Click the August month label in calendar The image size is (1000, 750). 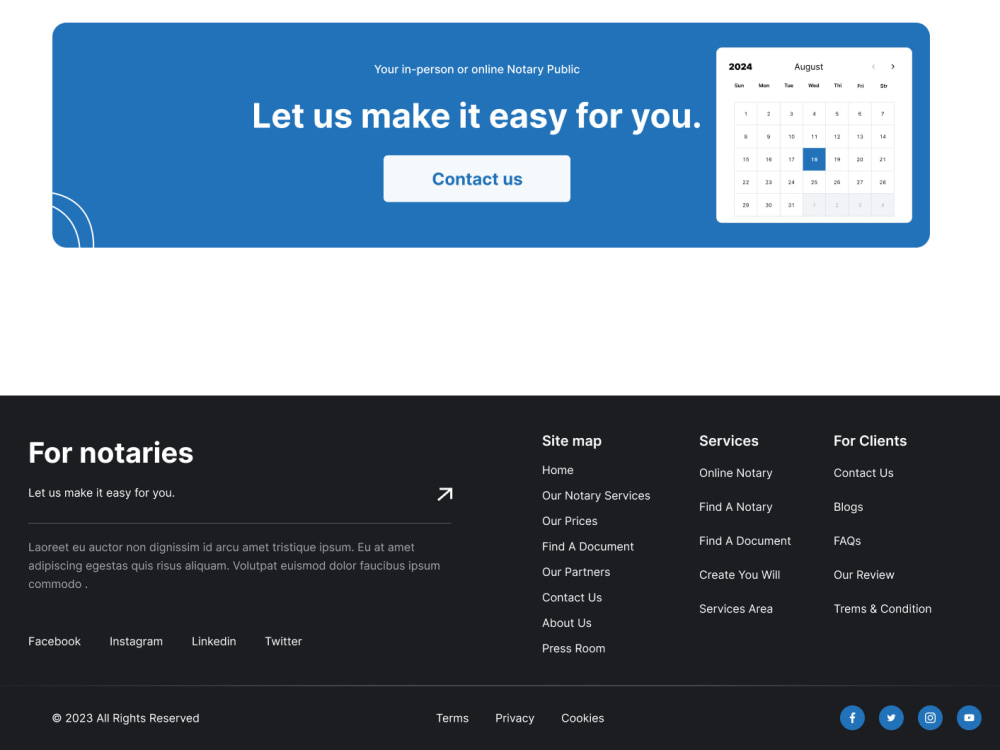808,66
